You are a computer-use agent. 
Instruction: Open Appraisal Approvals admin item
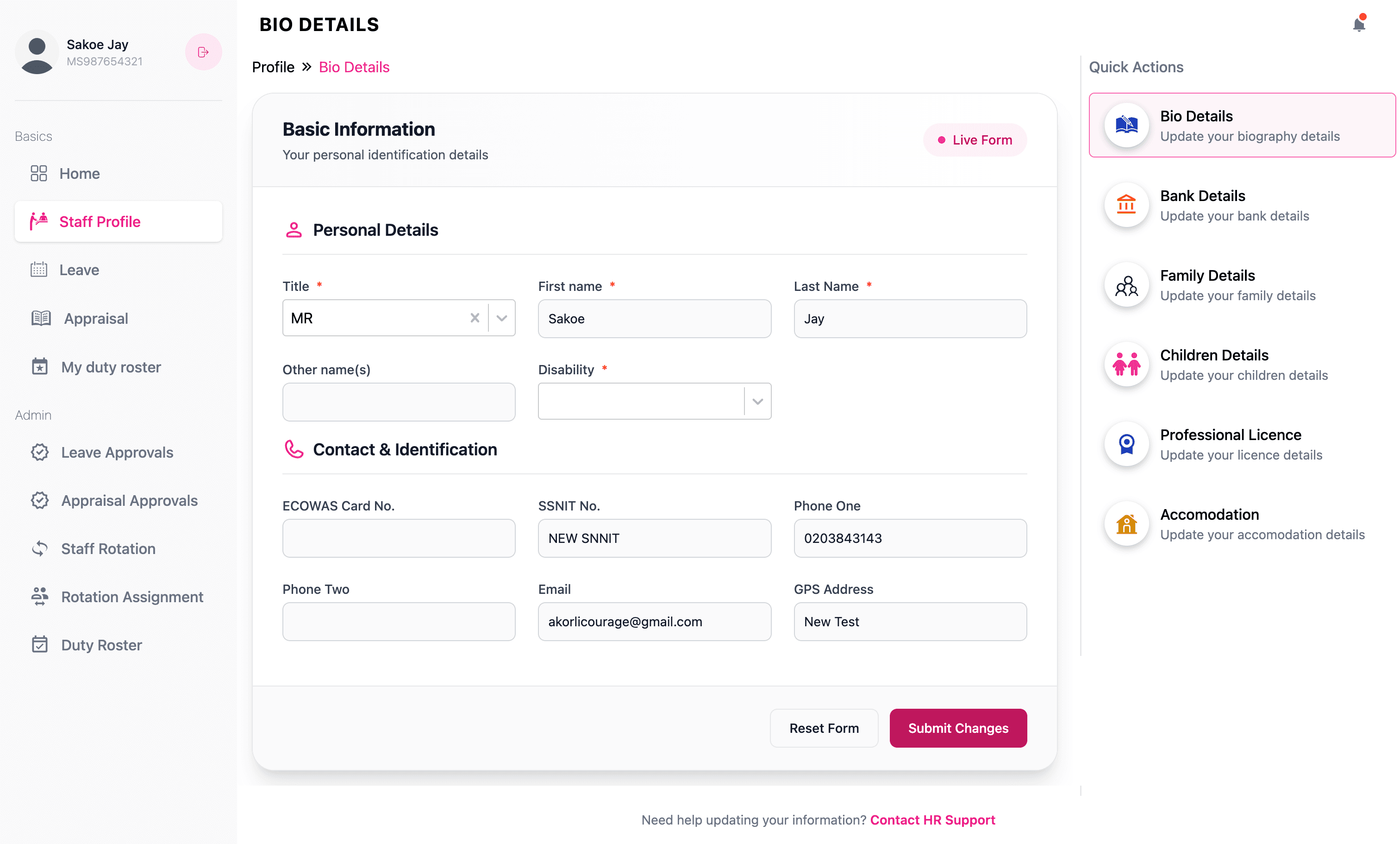coord(118,501)
